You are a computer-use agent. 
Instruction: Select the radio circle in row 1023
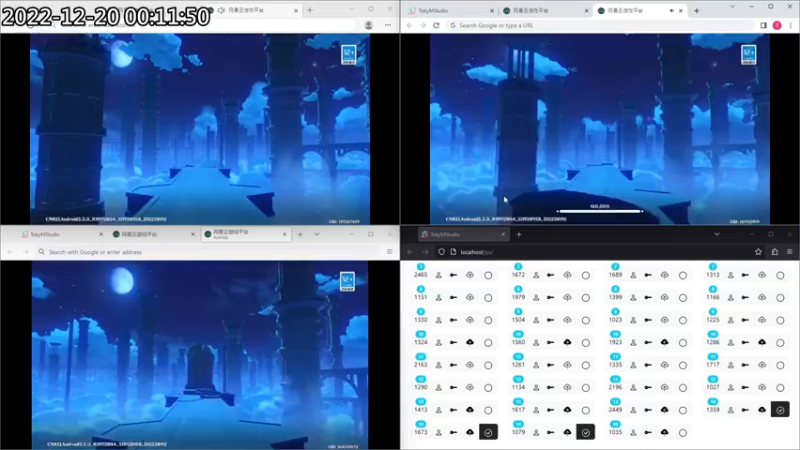click(683, 320)
